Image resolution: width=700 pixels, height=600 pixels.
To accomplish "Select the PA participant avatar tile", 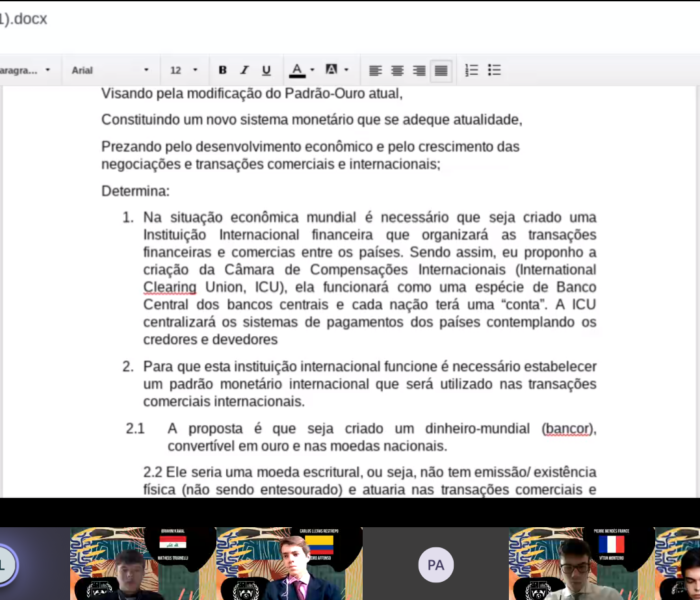I will 435,564.
